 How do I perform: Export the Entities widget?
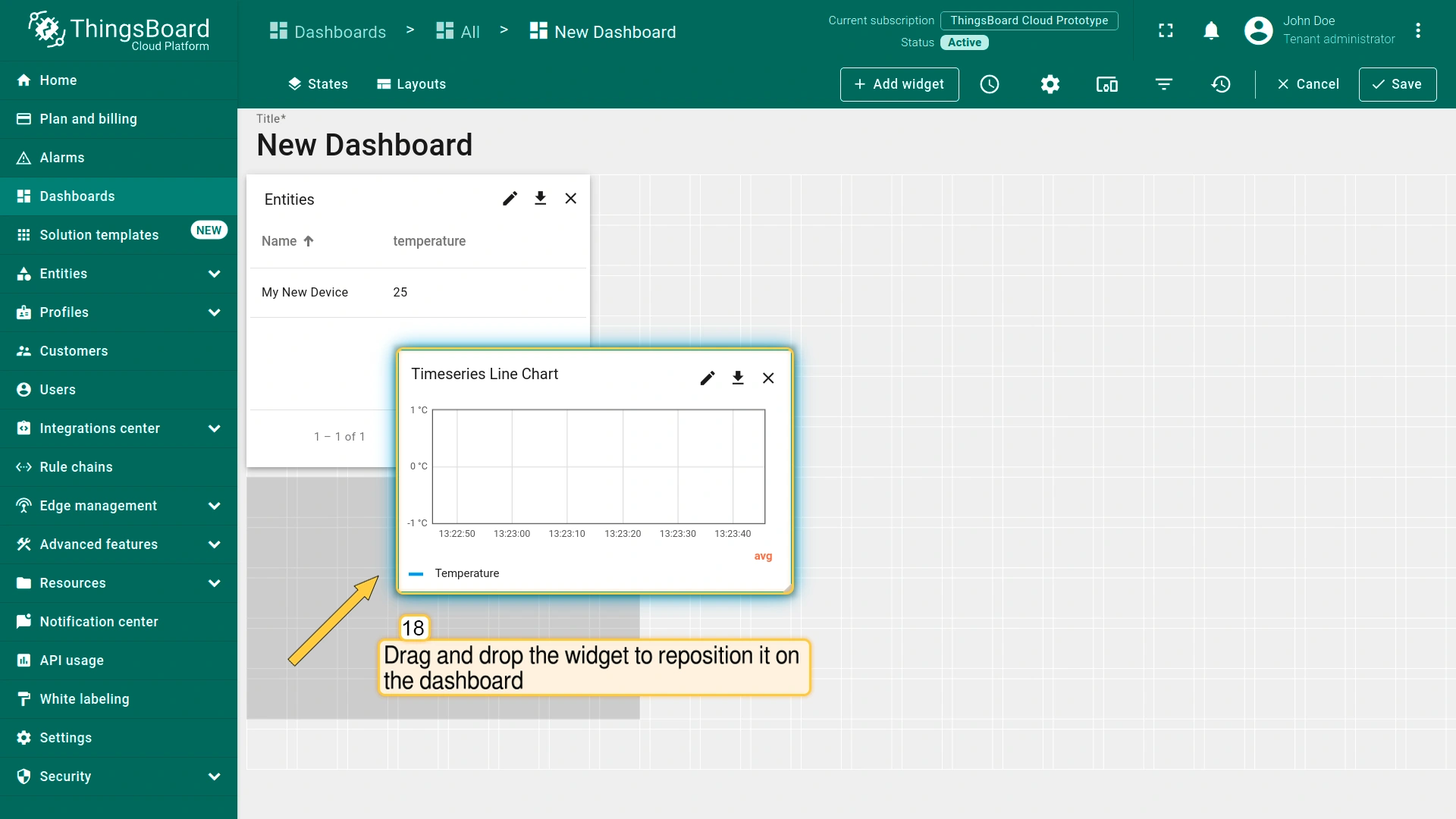[x=540, y=199]
